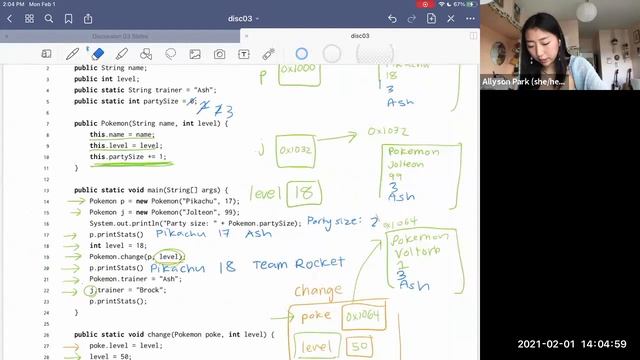Select the Laser pointer tool
640x360 pixels.
pyautogui.click(x=268, y=54)
